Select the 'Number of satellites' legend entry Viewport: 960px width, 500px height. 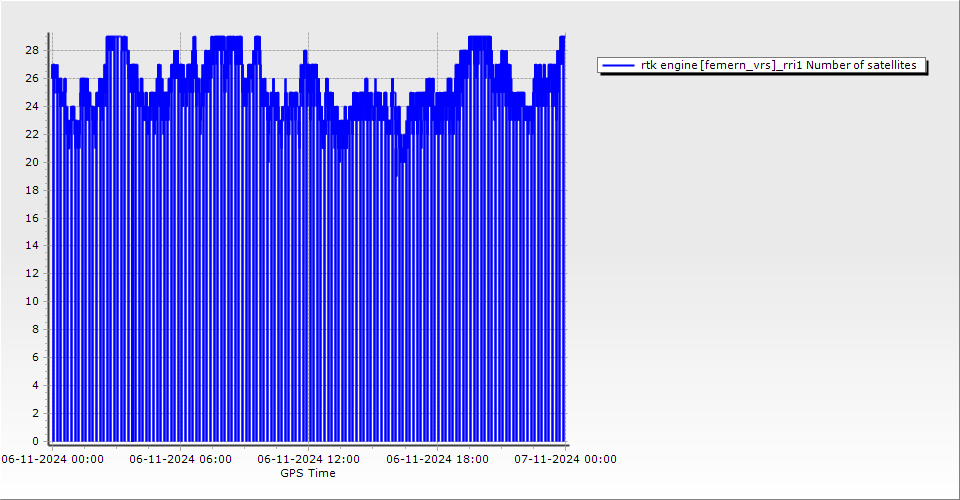(x=778, y=65)
